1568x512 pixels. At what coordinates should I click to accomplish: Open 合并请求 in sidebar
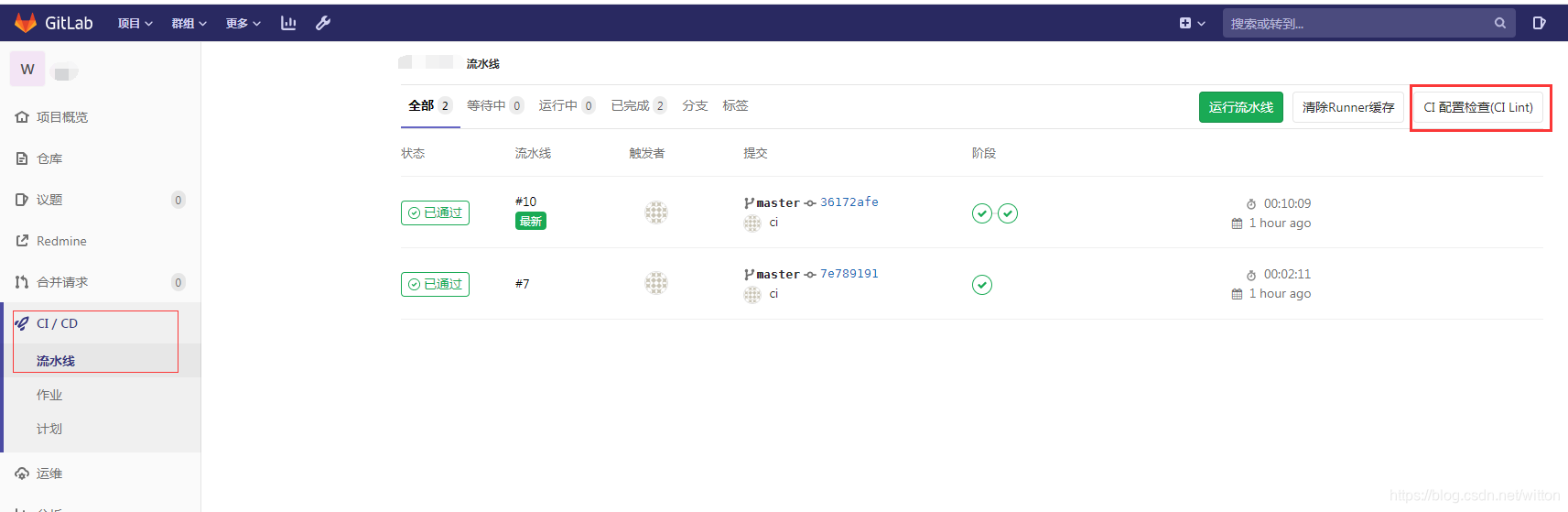62,282
